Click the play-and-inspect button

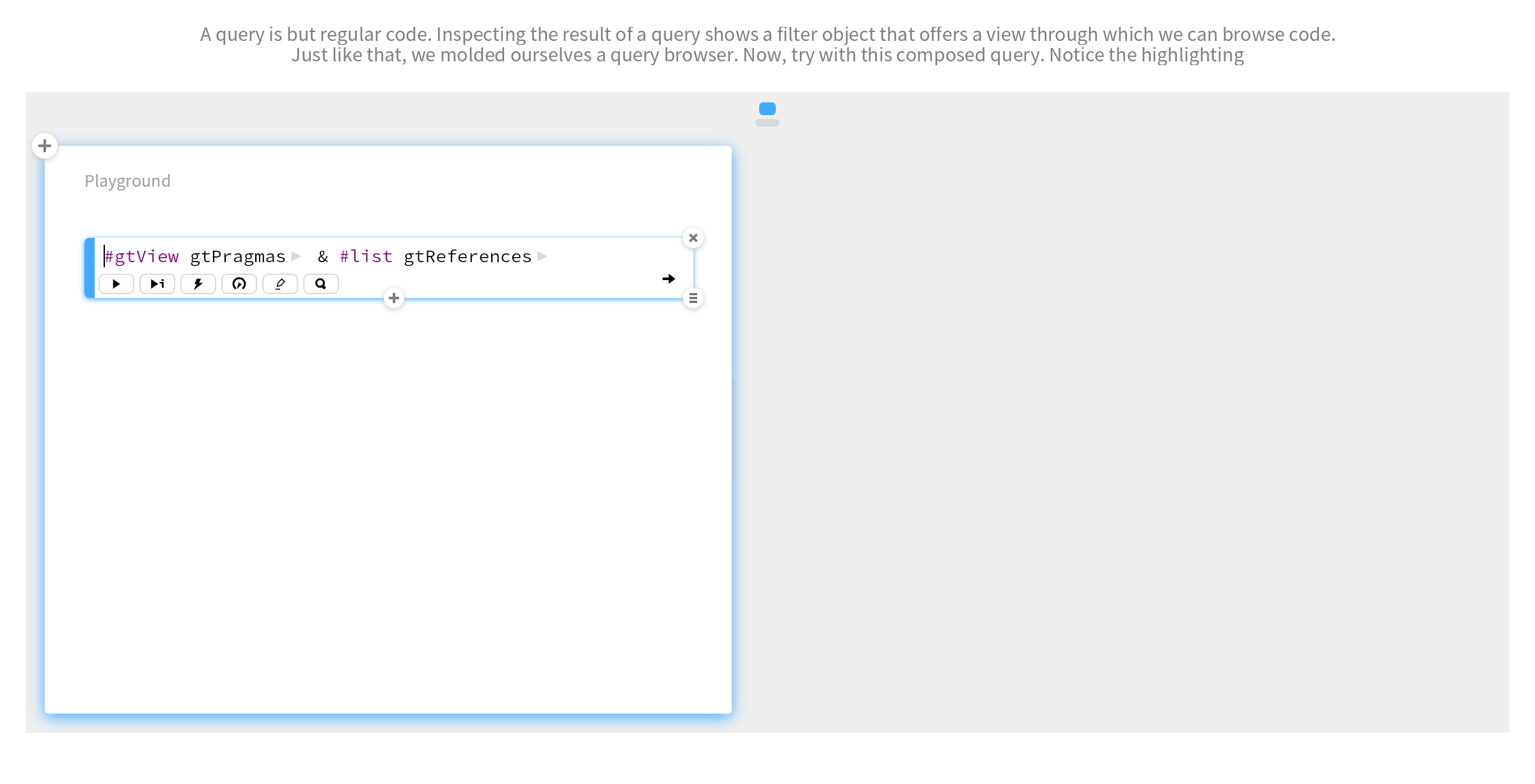tap(157, 284)
